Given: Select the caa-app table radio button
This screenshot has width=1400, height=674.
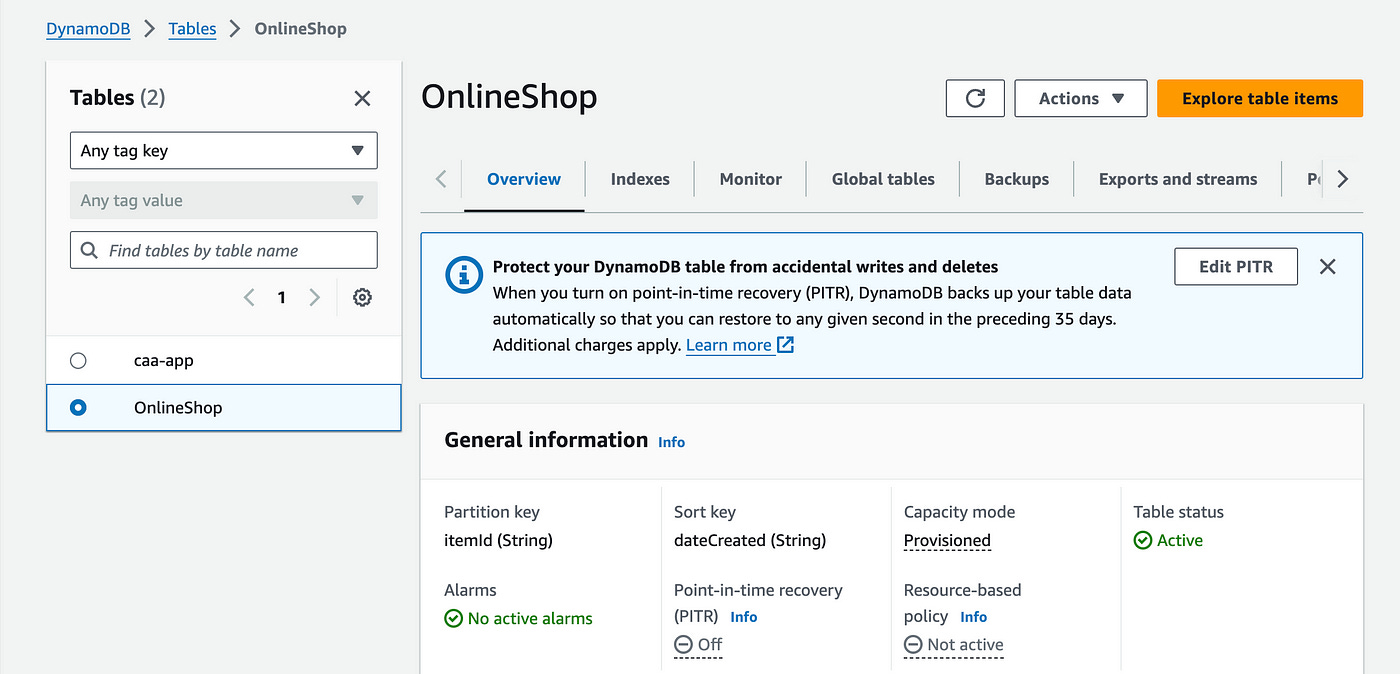Looking at the screenshot, I should 78,360.
